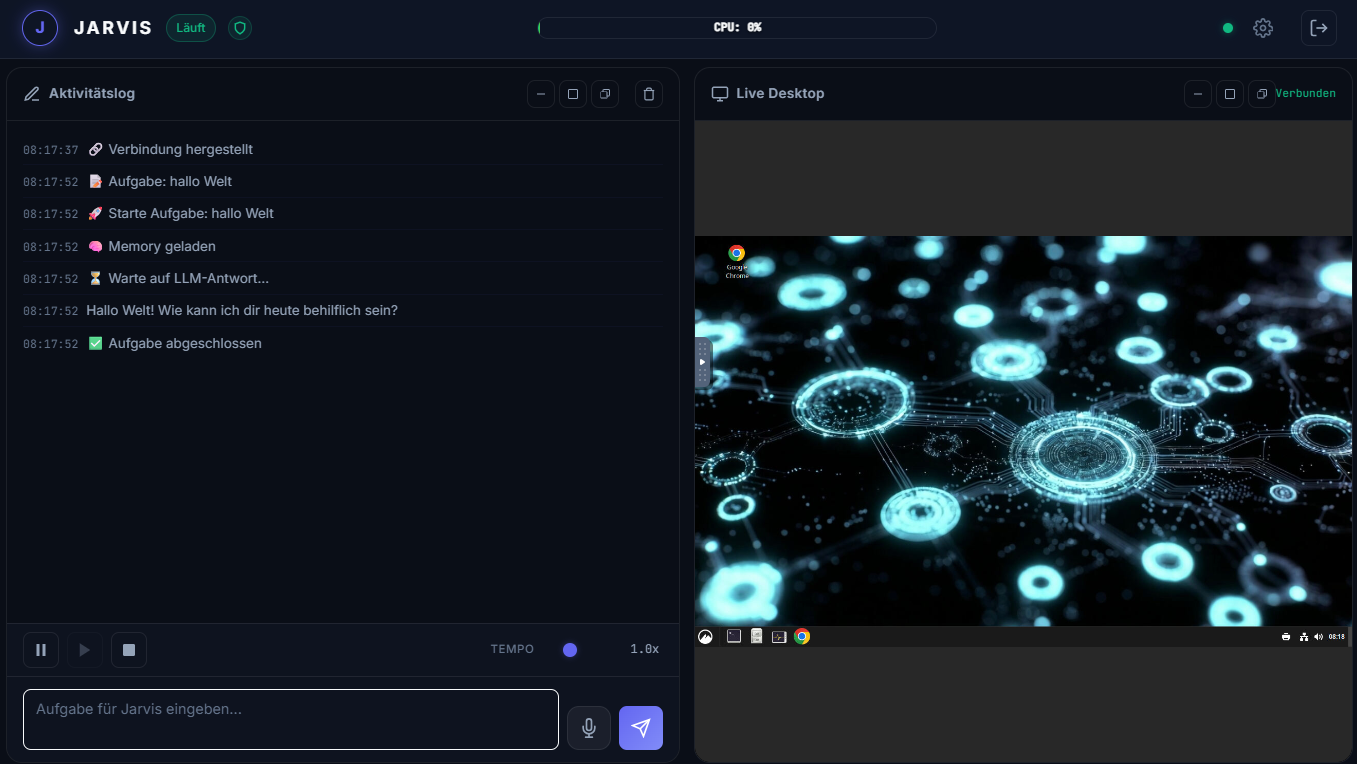This screenshot has height=764, width=1357.
Task: Expand the side panel handle on Live Desktop
Action: tap(702, 362)
